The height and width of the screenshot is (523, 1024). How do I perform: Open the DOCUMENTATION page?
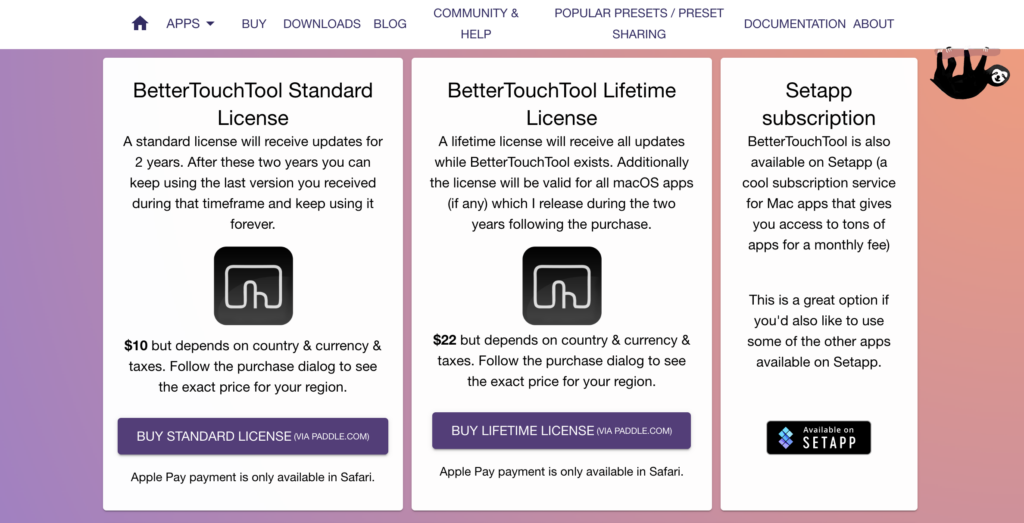click(x=795, y=24)
